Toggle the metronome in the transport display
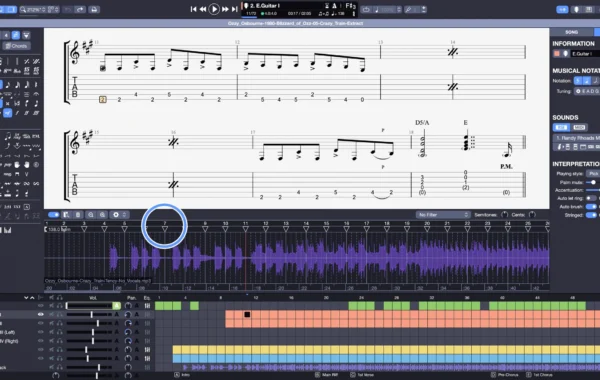Viewport: 600px width, 380px height. [x=334, y=6]
